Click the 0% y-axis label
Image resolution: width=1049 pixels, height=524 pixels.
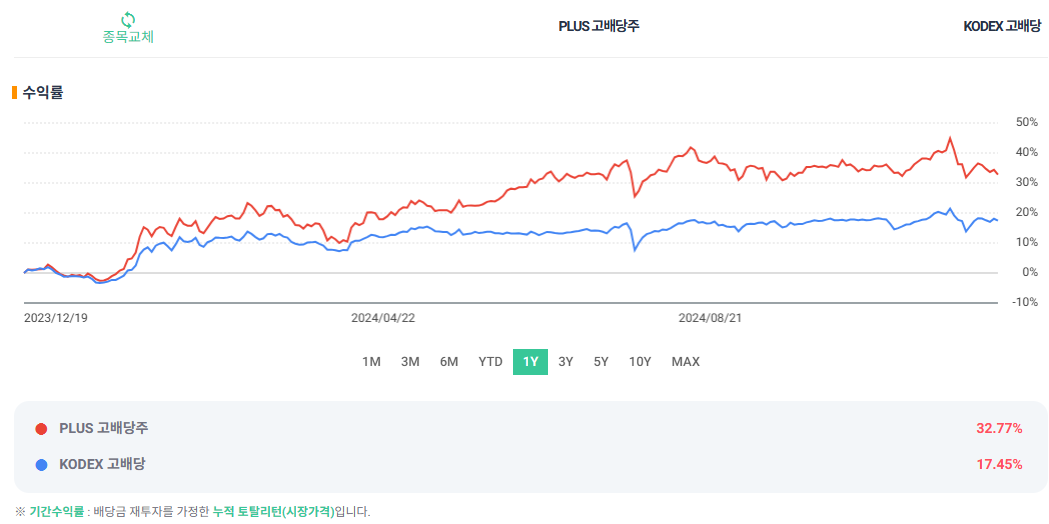click(x=1028, y=273)
